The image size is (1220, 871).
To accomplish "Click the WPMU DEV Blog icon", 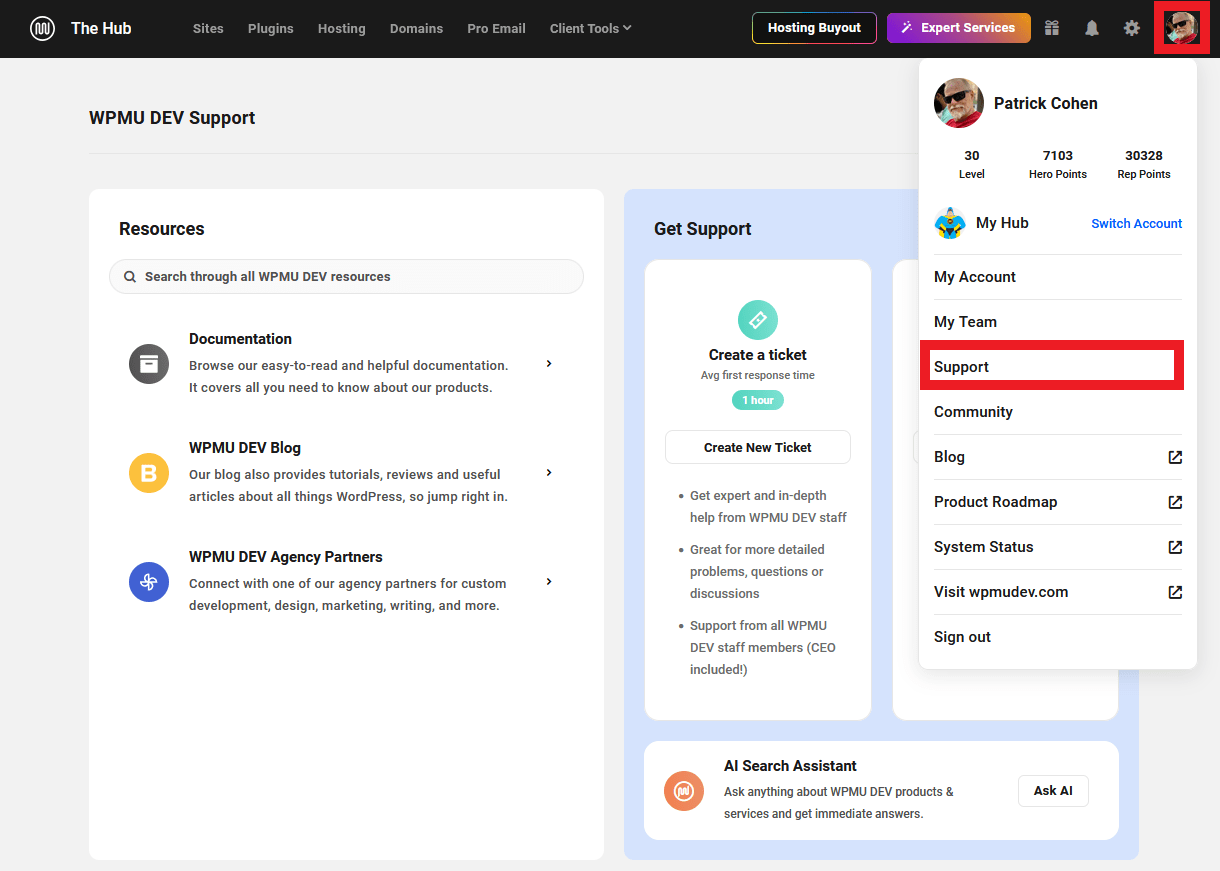I will click(x=149, y=472).
